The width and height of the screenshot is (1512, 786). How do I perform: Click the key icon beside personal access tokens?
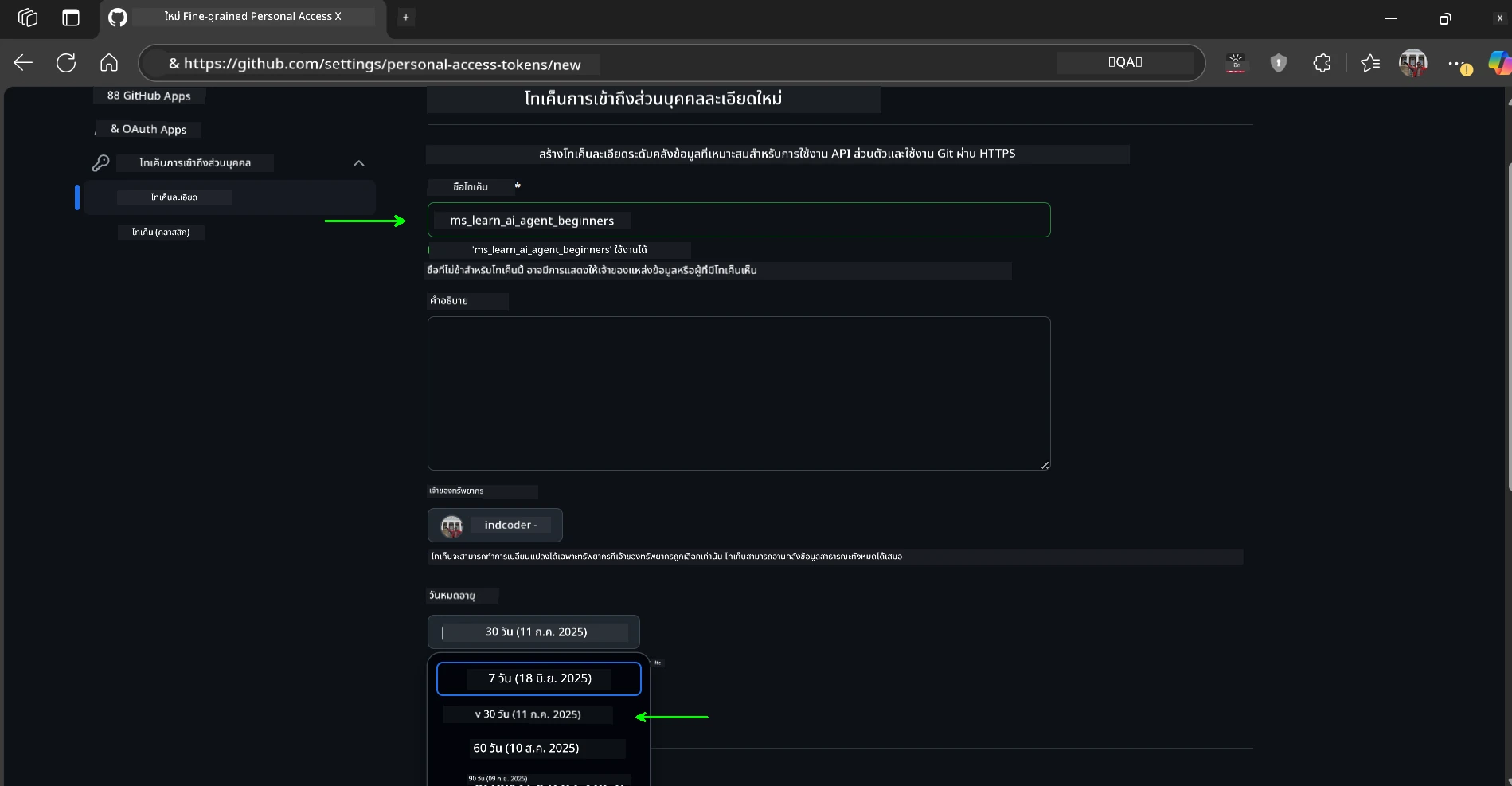pyautogui.click(x=101, y=162)
